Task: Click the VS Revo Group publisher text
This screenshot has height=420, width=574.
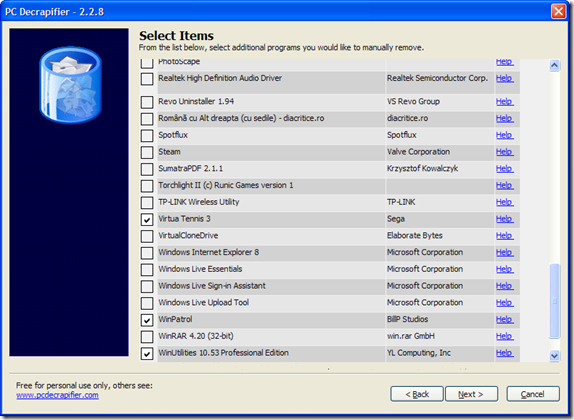Action: point(413,101)
